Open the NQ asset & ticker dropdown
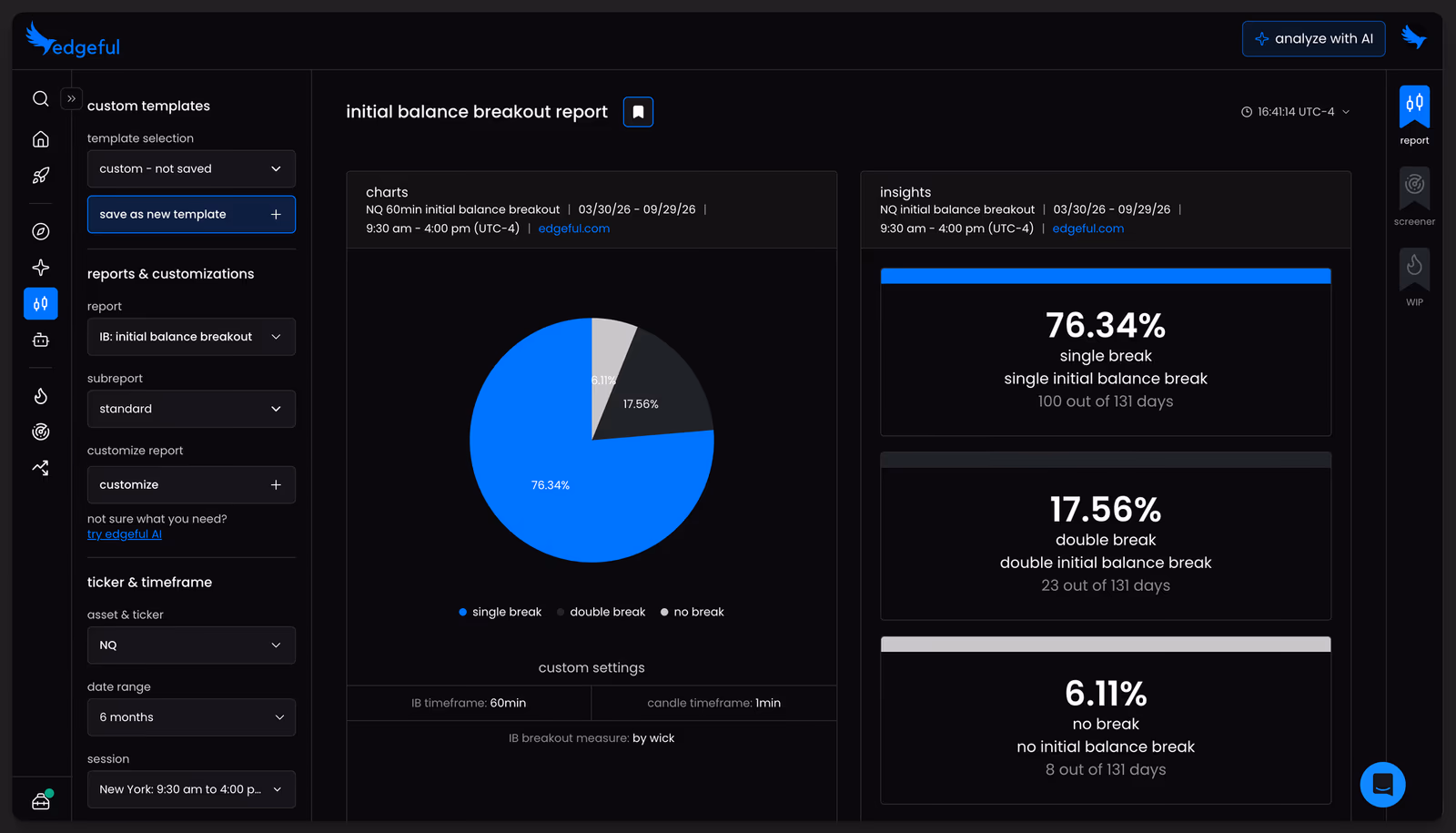 point(191,645)
